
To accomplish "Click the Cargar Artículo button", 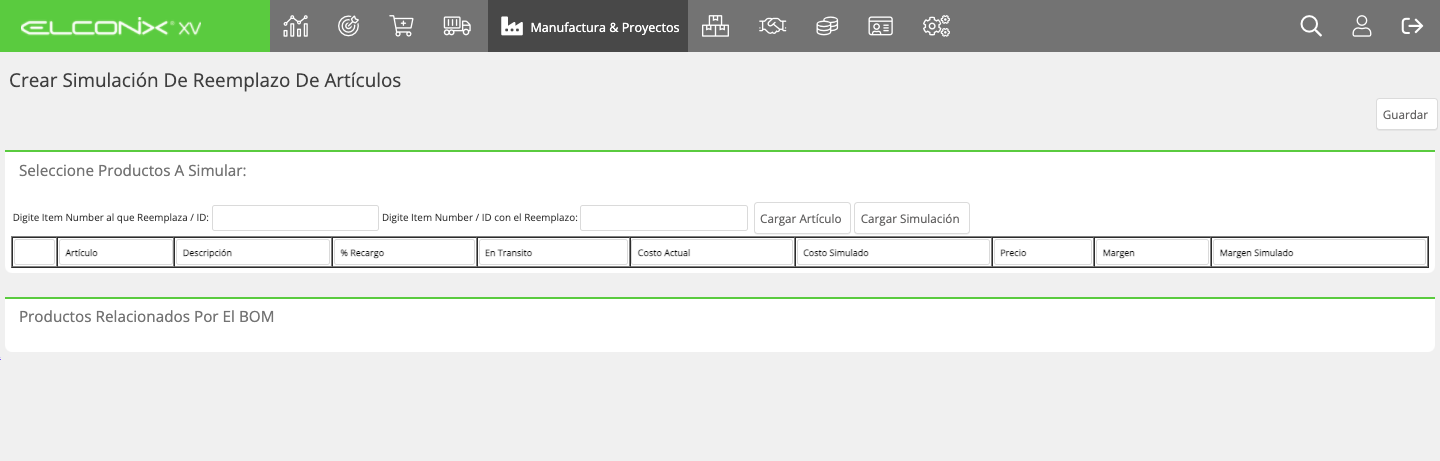I will (802, 218).
